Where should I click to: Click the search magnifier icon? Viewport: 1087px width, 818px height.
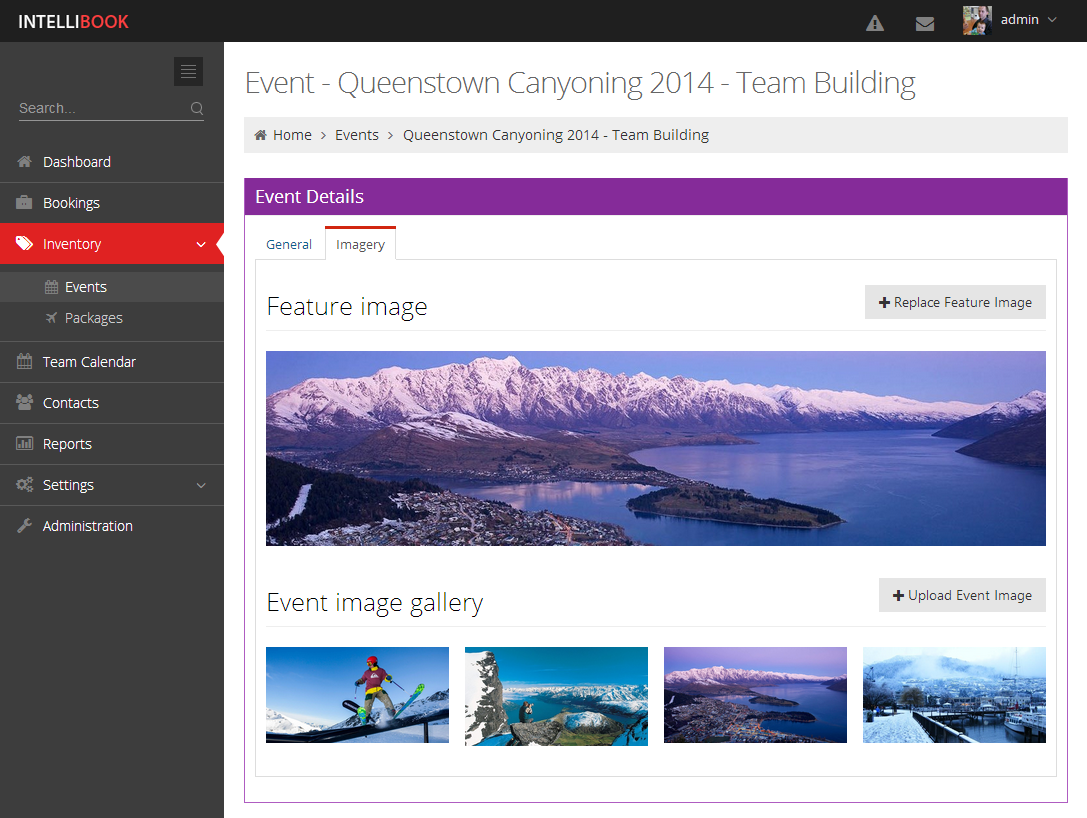click(197, 108)
